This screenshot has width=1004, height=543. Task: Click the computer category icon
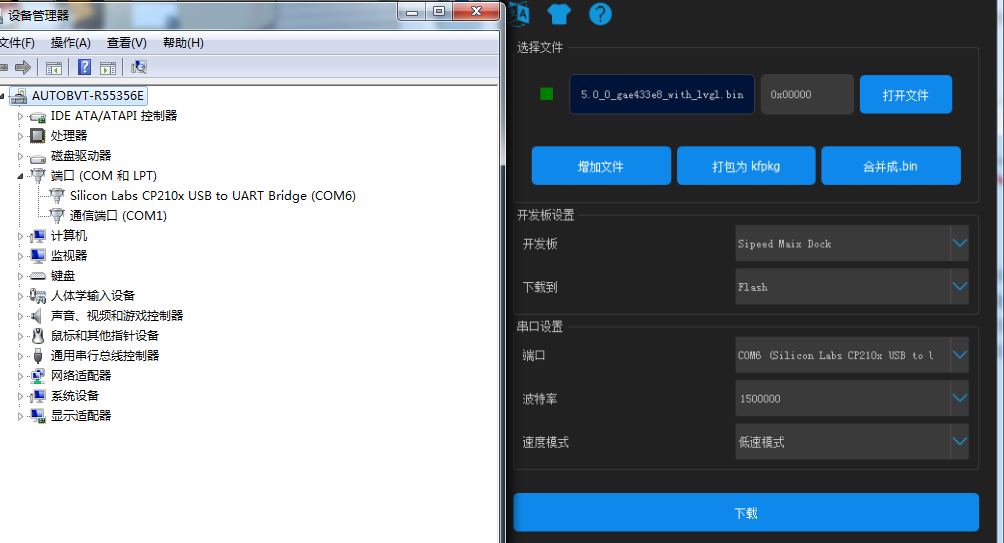(38, 236)
